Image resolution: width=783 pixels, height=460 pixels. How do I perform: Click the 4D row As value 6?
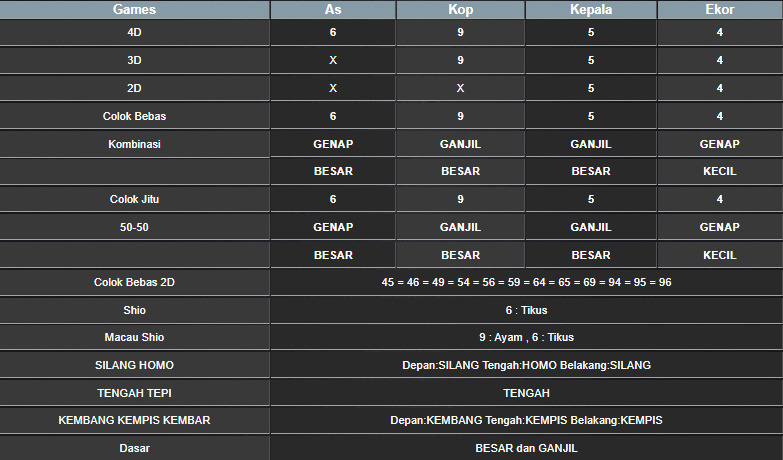click(333, 32)
